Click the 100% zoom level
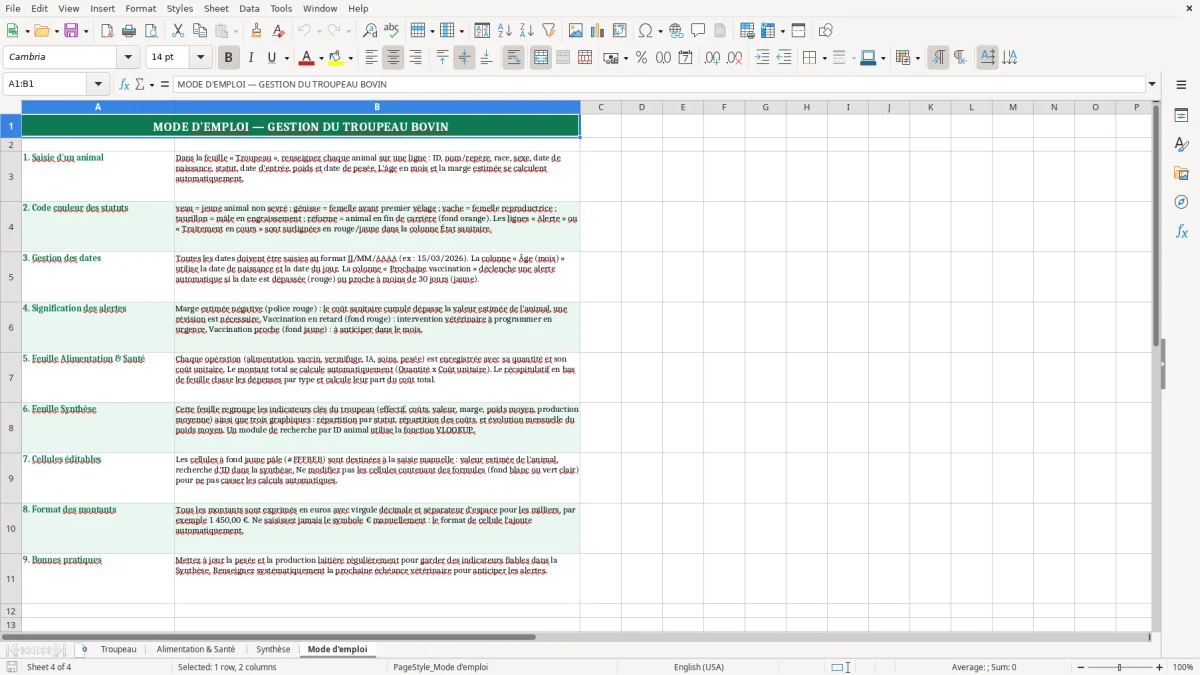This screenshot has height=675, width=1200. [1183, 667]
